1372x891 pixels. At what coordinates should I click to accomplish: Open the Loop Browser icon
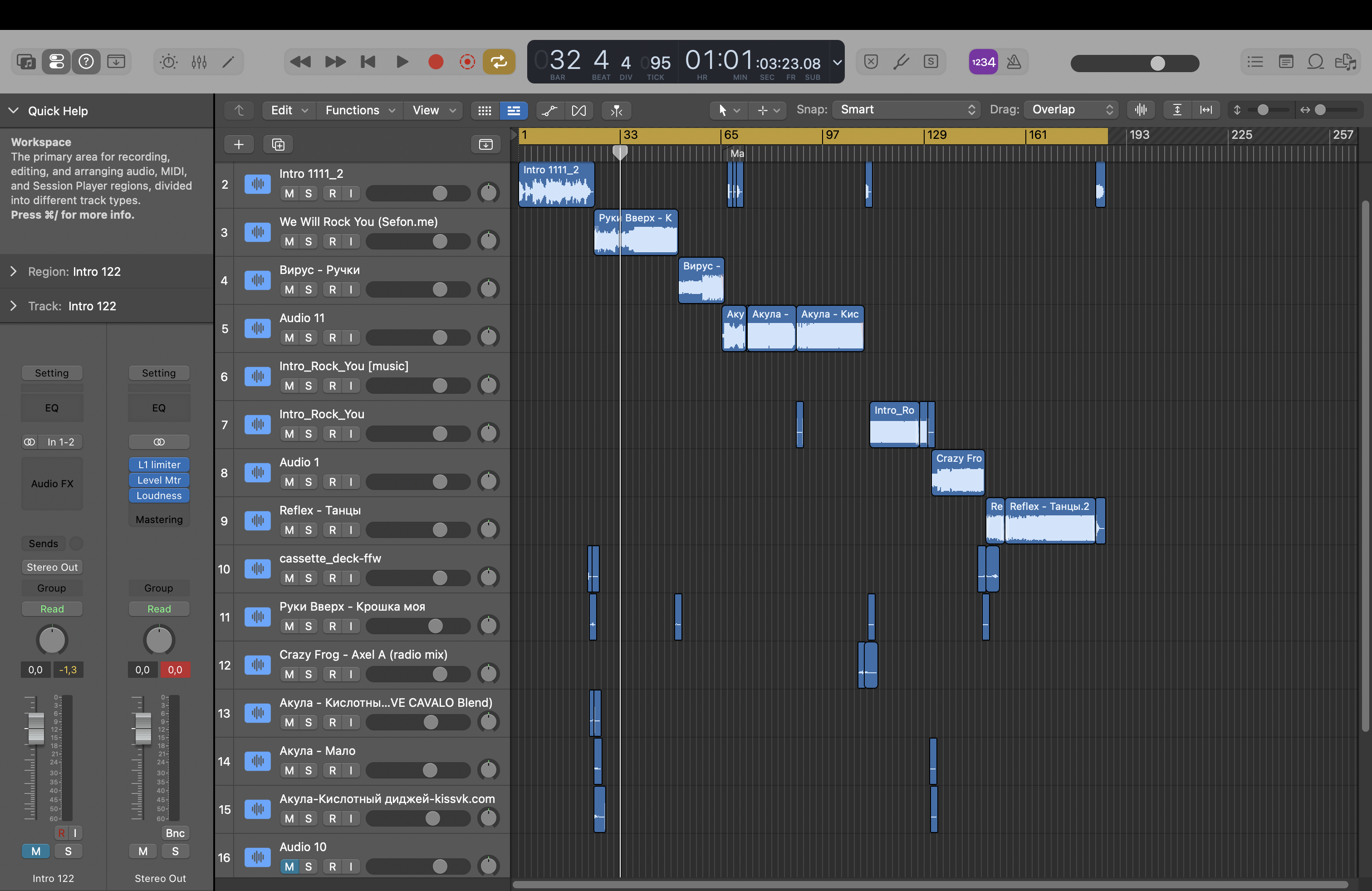click(x=1315, y=62)
